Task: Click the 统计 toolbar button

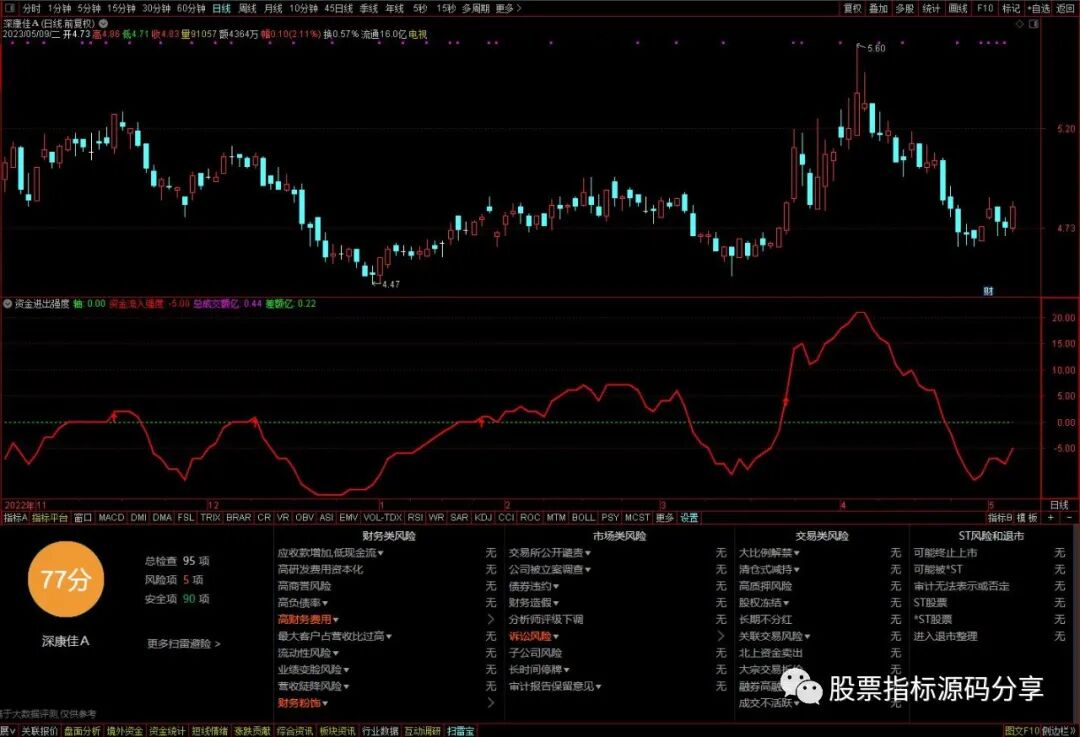Action: (931, 8)
